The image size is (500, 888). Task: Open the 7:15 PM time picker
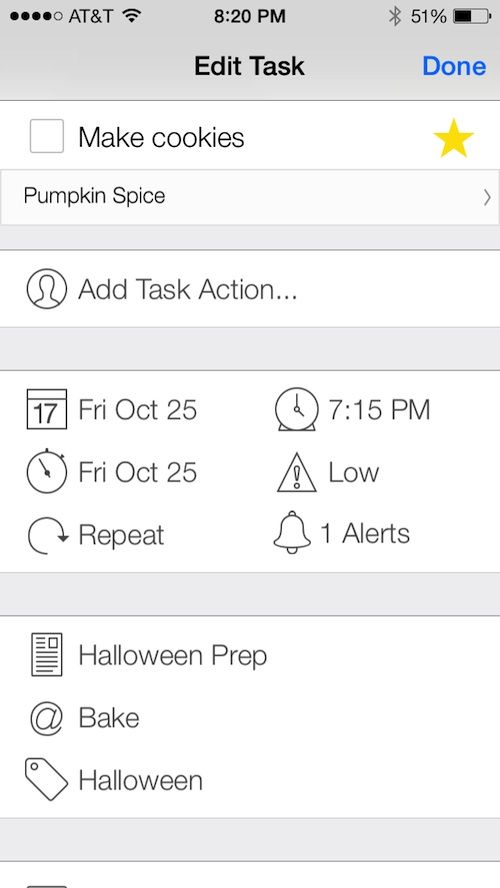coord(379,409)
